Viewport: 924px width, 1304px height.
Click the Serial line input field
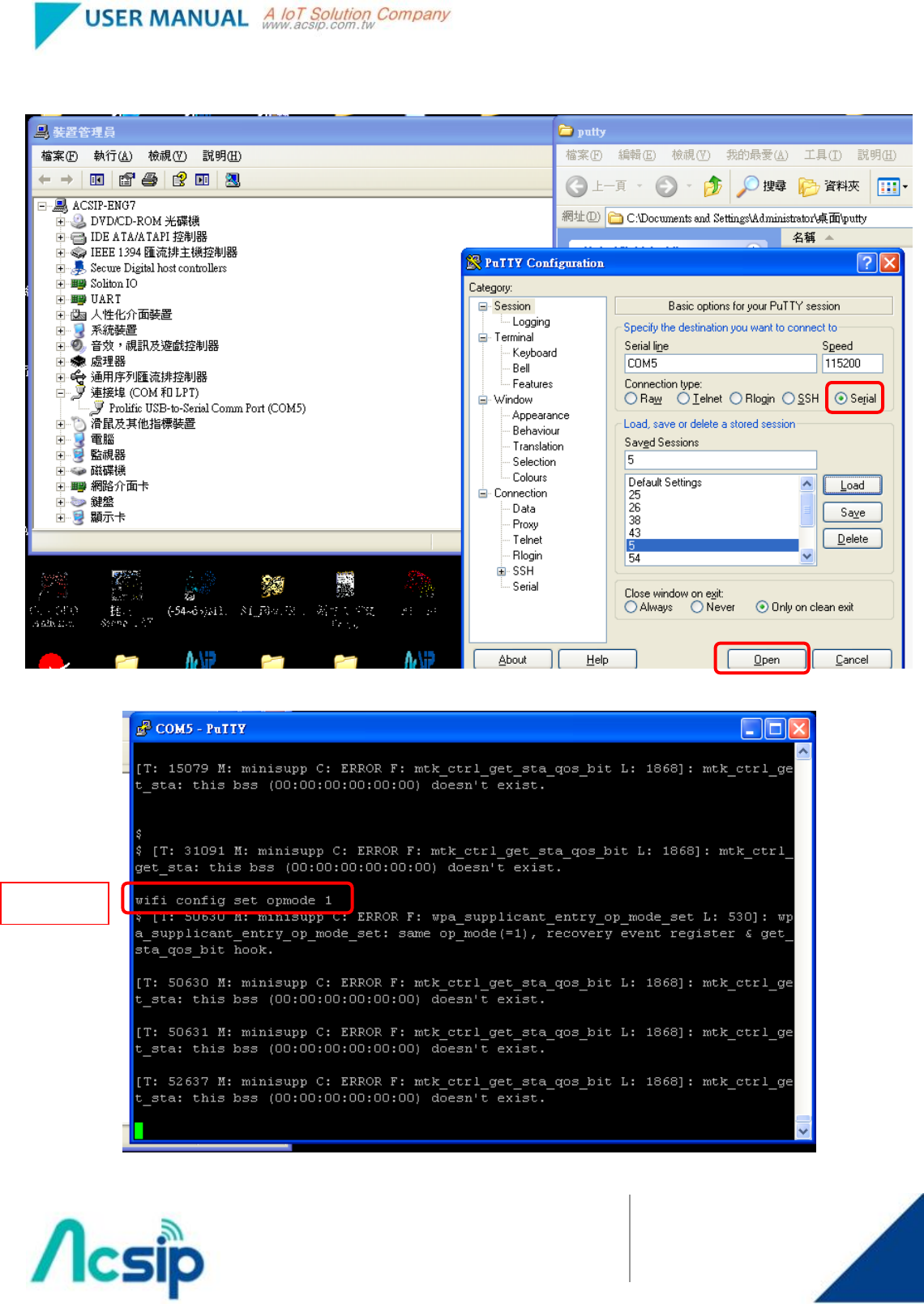pyautogui.click(x=721, y=363)
